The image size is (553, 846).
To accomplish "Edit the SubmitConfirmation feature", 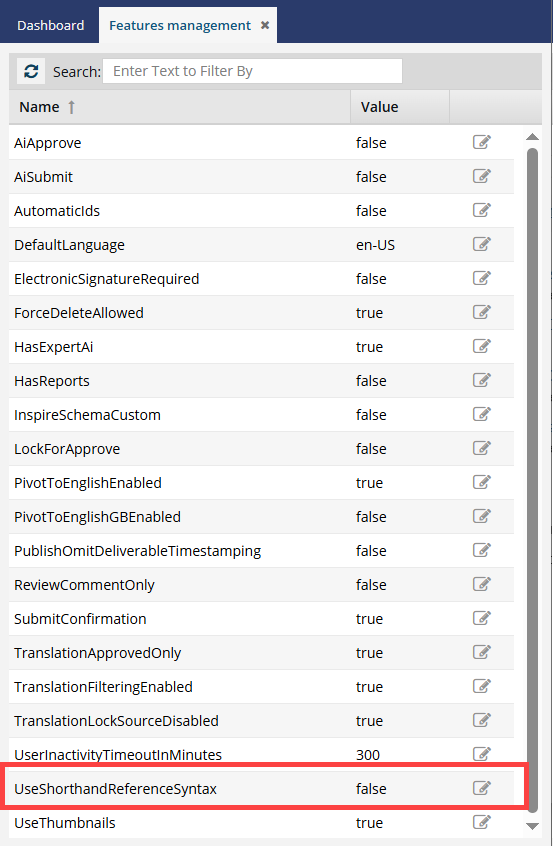I will tap(481, 618).
